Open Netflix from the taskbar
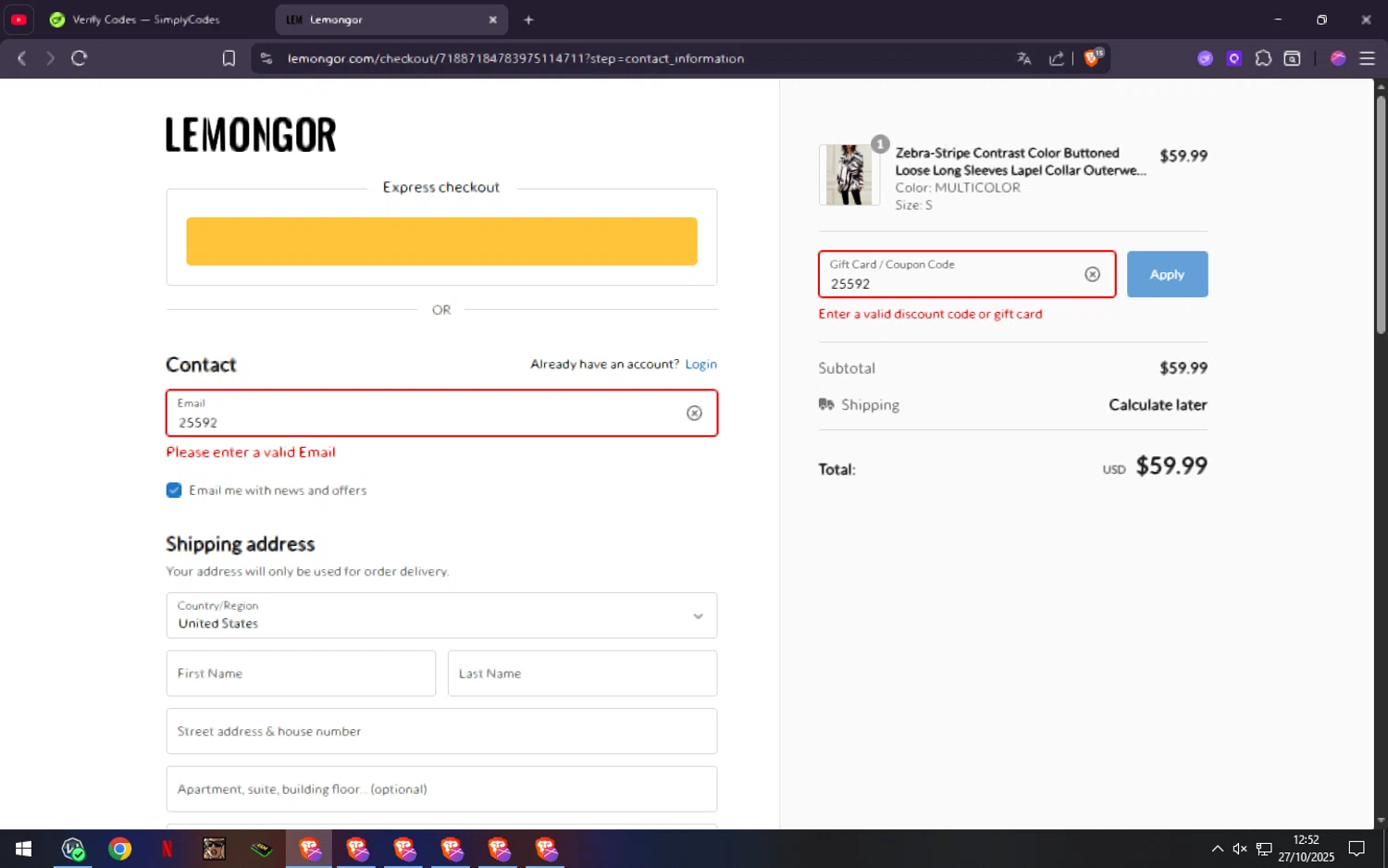 point(167,849)
